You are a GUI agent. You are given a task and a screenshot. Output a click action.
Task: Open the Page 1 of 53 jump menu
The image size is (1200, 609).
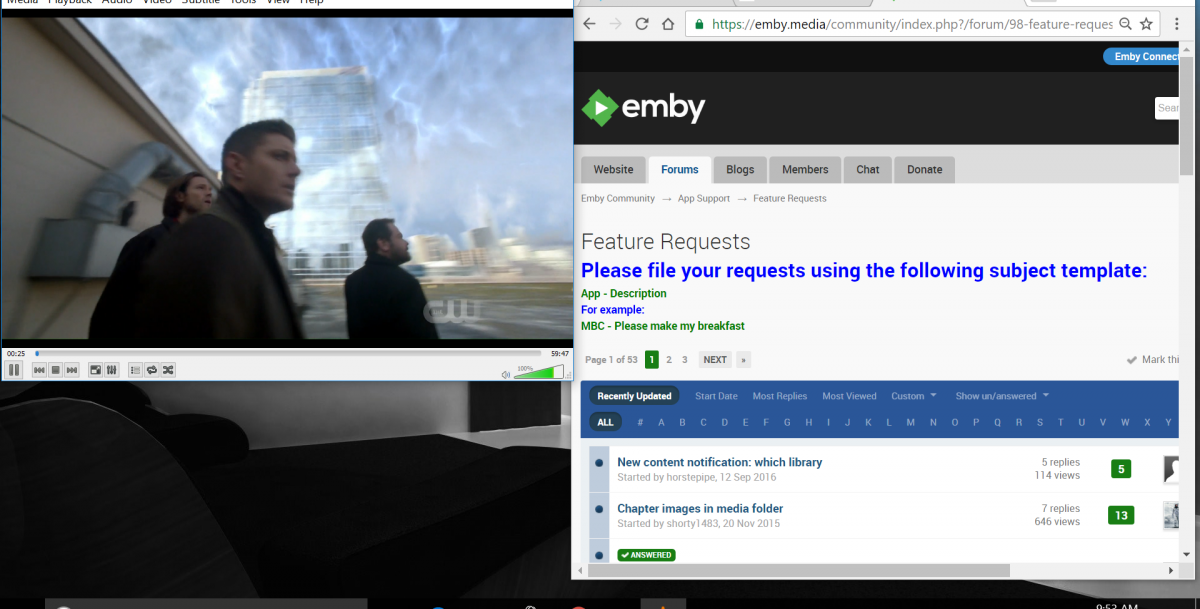pyautogui.click(x=611, y=360)
